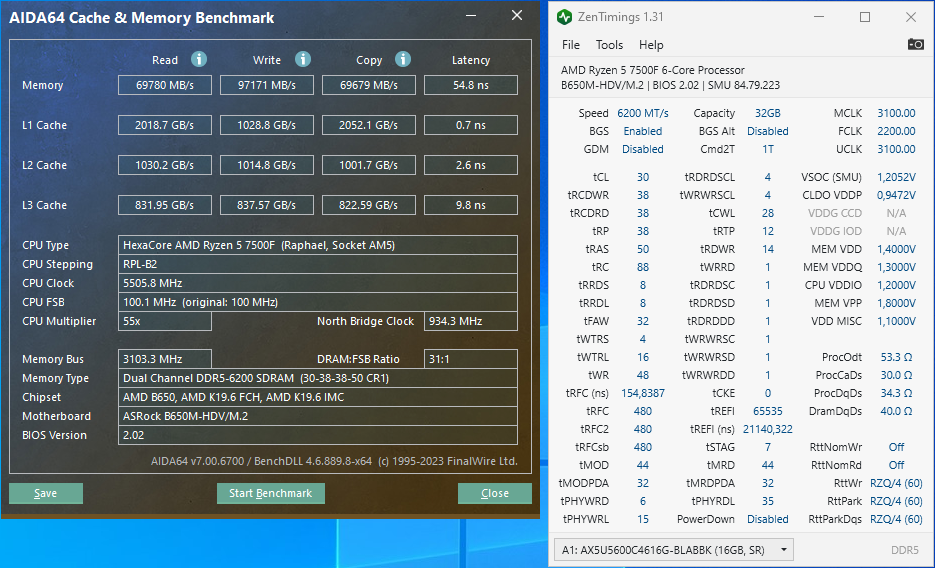Click tRC value 88
The width and height of the screenshot is (935, 568).
[x=643, y=267]
